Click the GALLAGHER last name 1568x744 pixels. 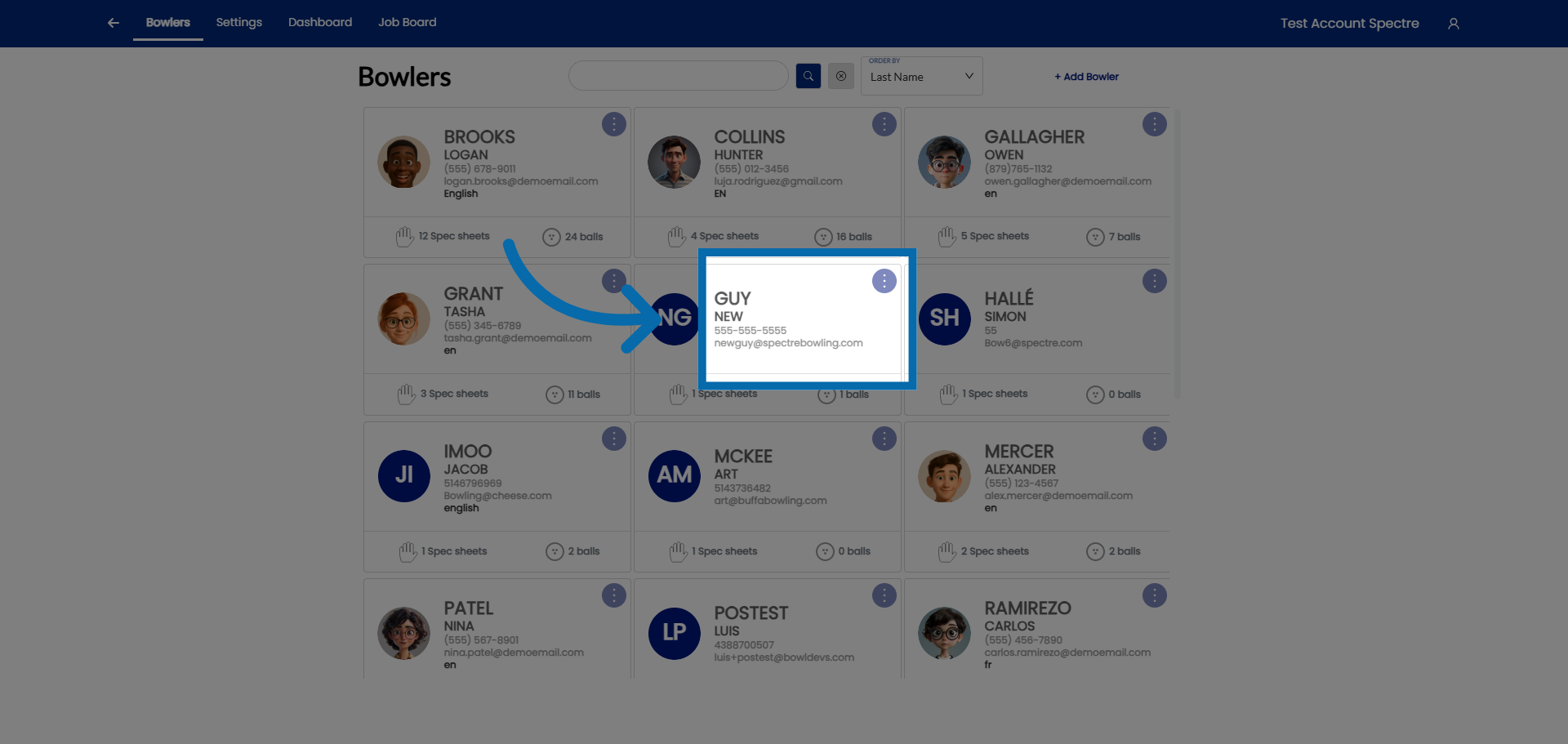click(1035, 137)
